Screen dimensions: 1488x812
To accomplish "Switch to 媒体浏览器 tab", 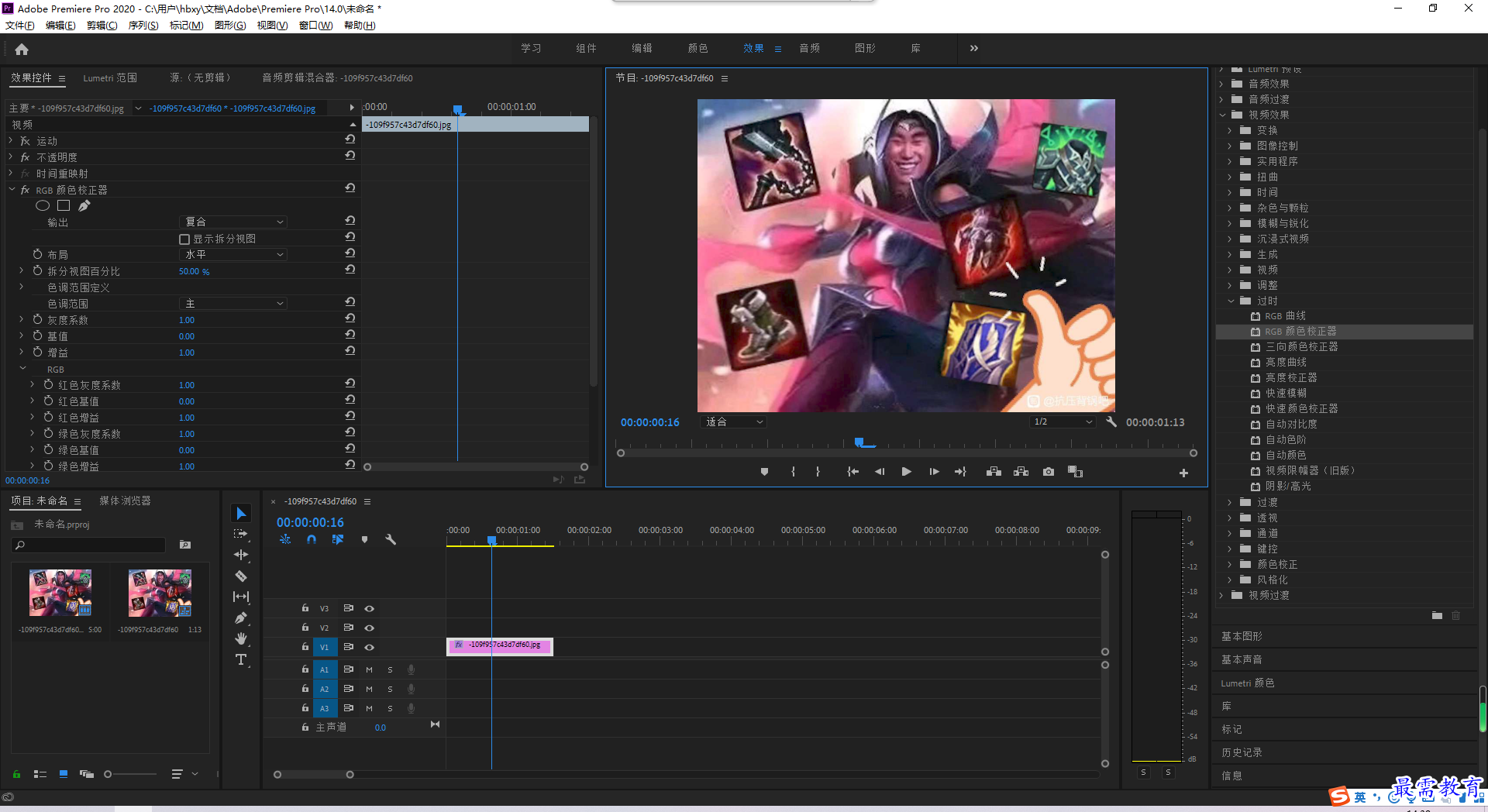I will [x=125, y=501].
